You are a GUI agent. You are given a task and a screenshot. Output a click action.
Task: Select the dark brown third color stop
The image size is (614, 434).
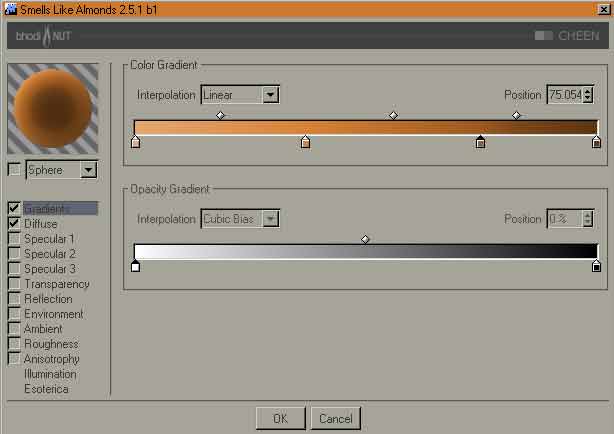click(480, 142)
